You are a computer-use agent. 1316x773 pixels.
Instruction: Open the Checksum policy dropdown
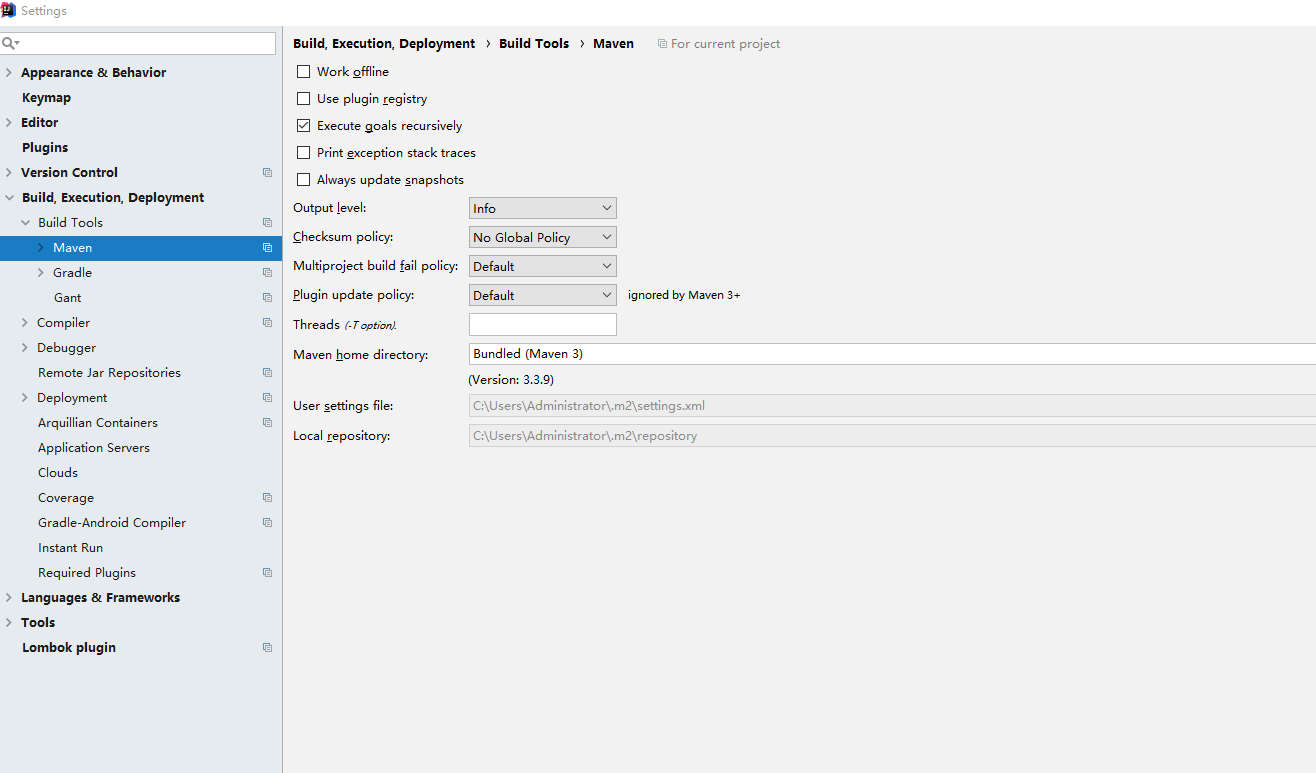pos(543,237)
